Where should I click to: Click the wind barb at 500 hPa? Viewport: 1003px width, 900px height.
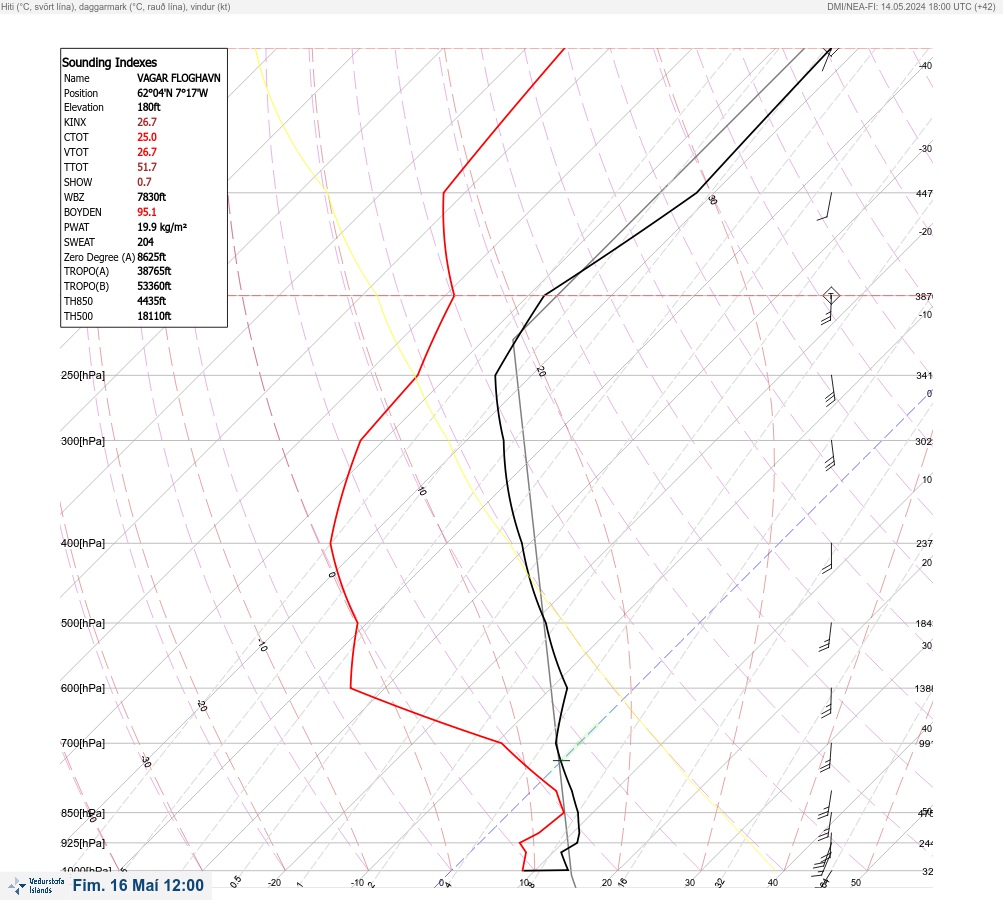(826, 638)
